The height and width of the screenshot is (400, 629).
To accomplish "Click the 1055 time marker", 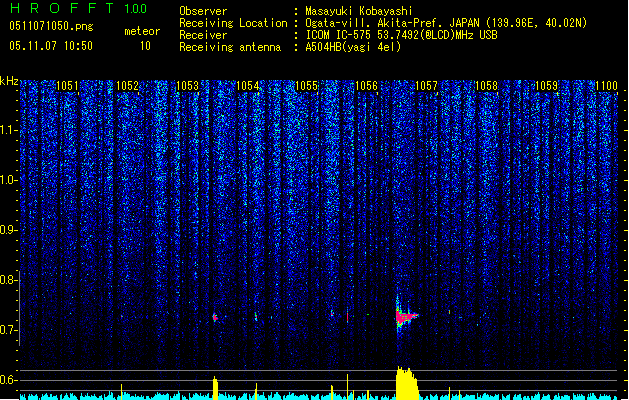I will [x=306, y=85].
